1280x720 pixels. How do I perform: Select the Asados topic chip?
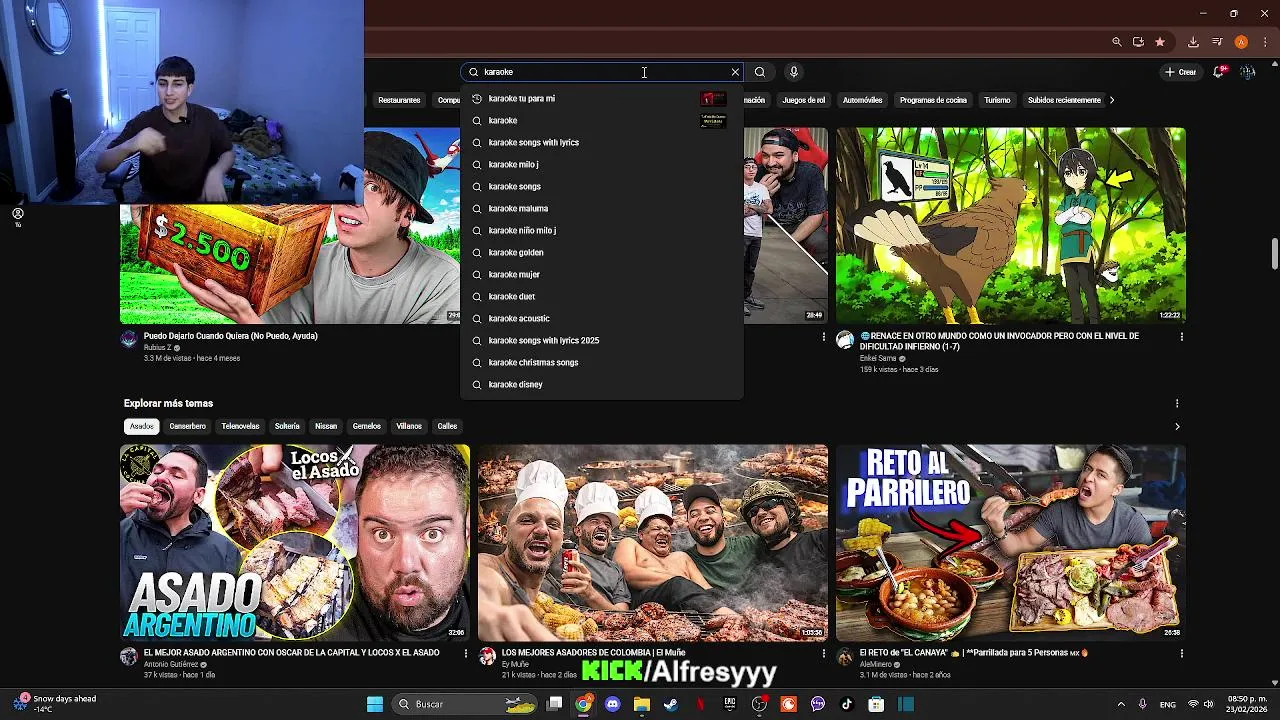pyautogui.click(x=141, y=426)
